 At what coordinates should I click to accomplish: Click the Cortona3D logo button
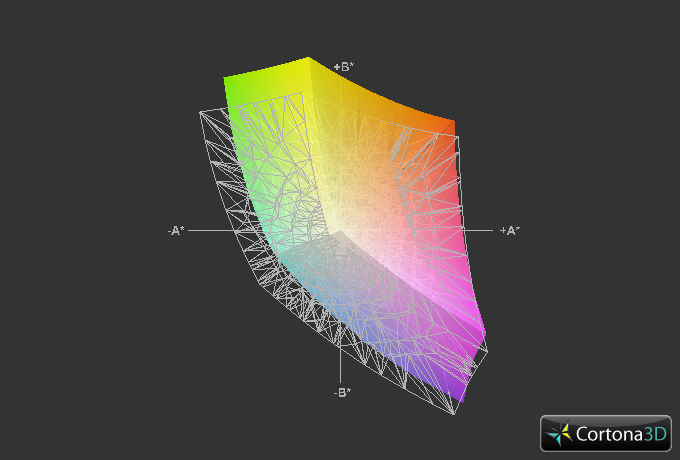(605, 433)
